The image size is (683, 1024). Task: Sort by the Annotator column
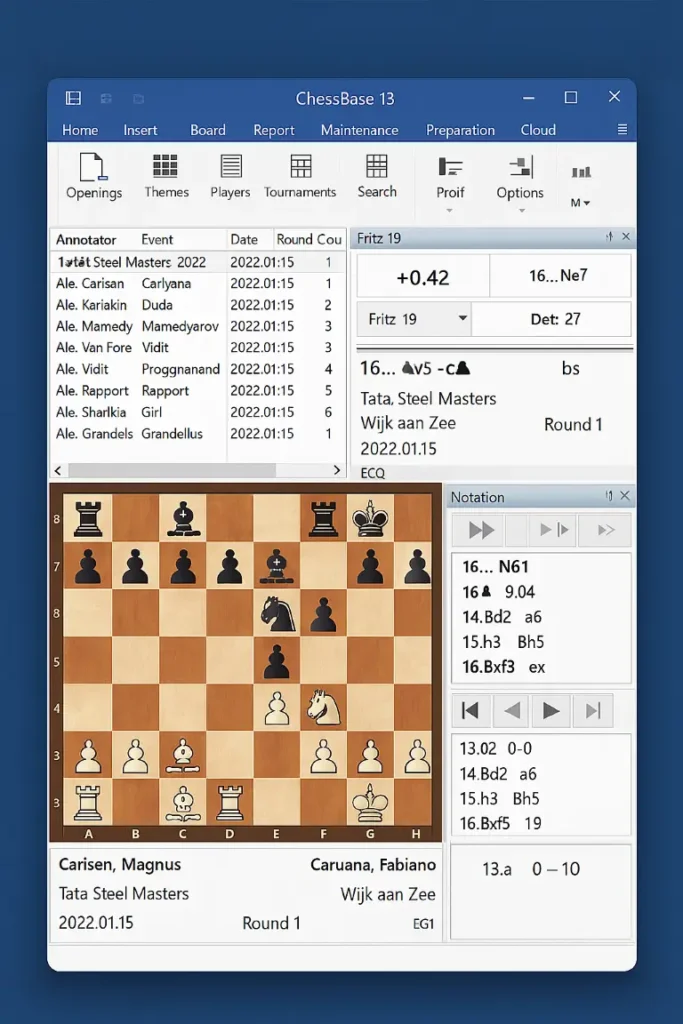point(86,240)
